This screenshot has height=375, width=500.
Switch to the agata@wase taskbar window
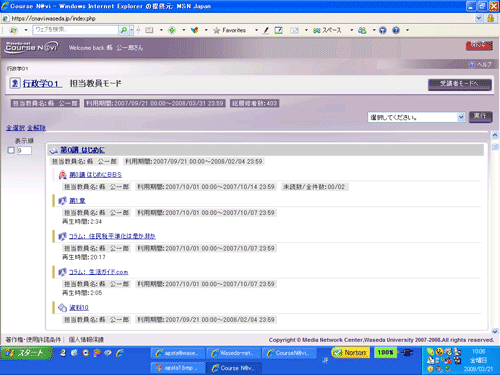177,353
